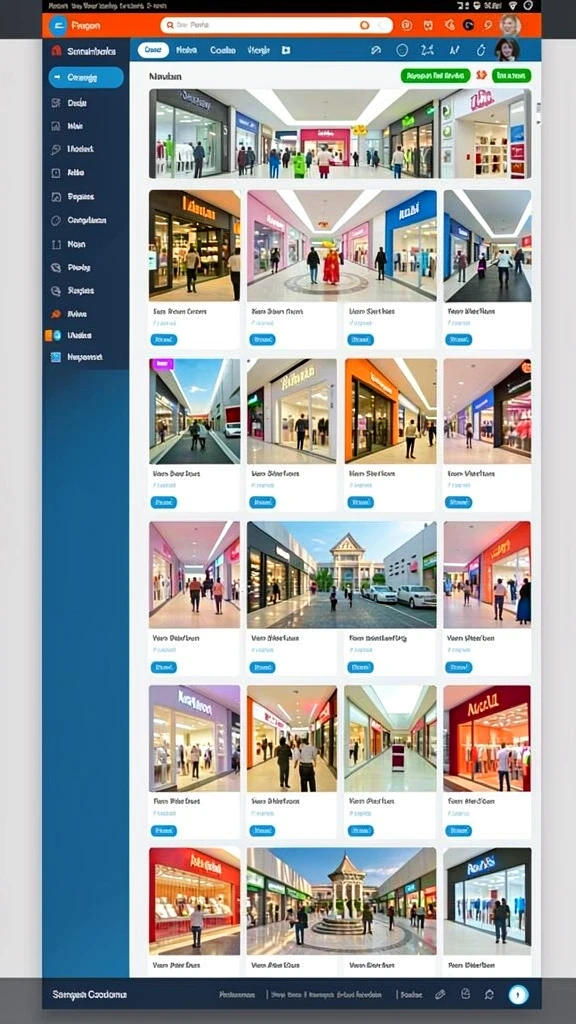Open the user avatar in the orange header

(x=510, y=25)
